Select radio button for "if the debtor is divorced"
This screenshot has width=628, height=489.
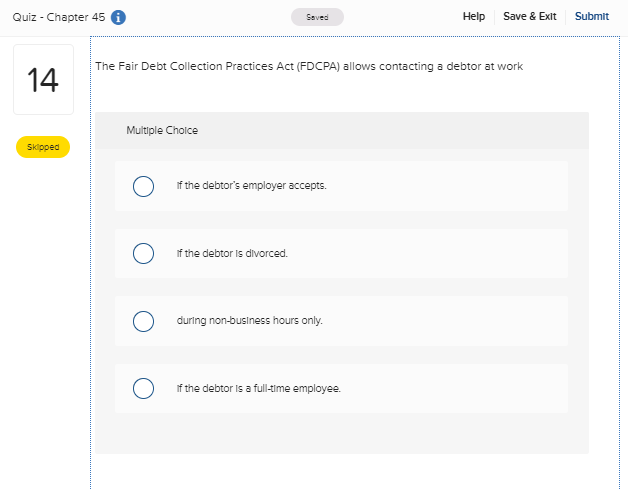143,254
